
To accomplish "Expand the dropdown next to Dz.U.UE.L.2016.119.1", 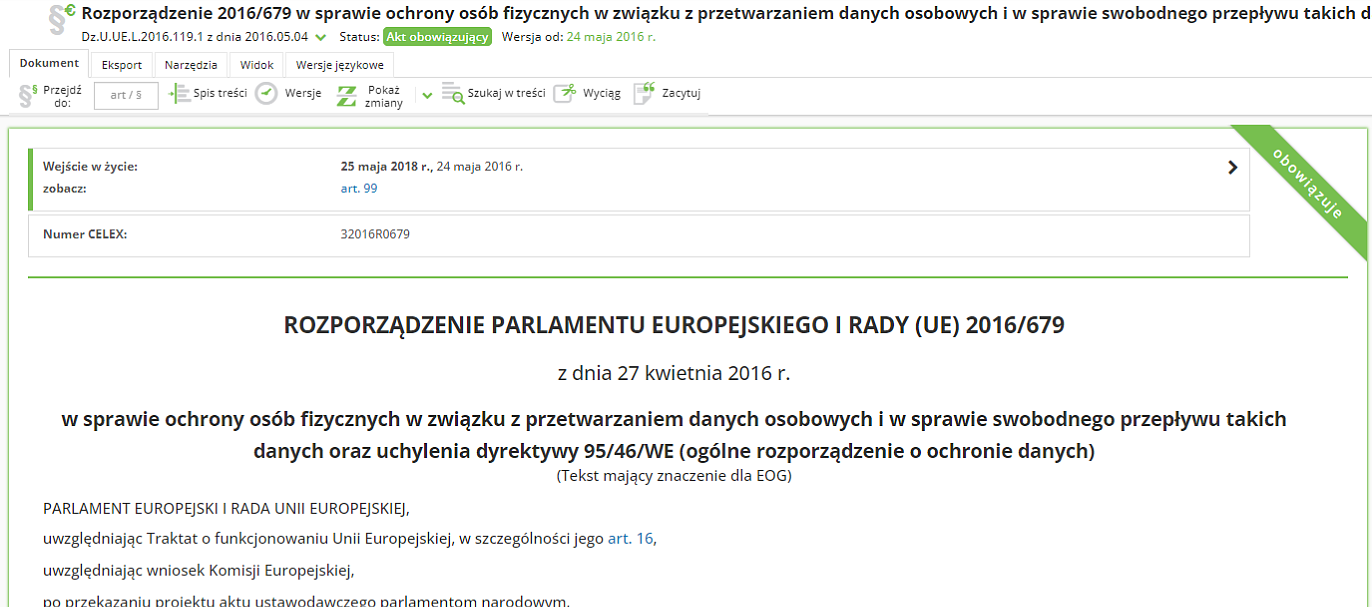I will click(320, 37).
